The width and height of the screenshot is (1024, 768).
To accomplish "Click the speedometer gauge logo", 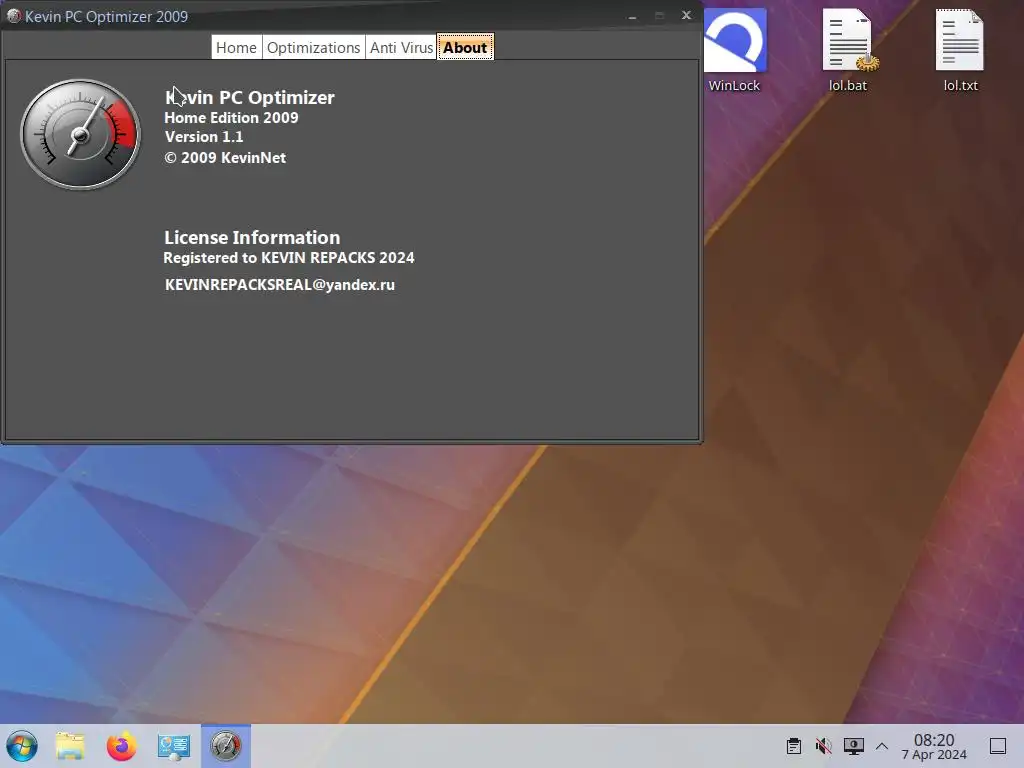I will point(80,135).
